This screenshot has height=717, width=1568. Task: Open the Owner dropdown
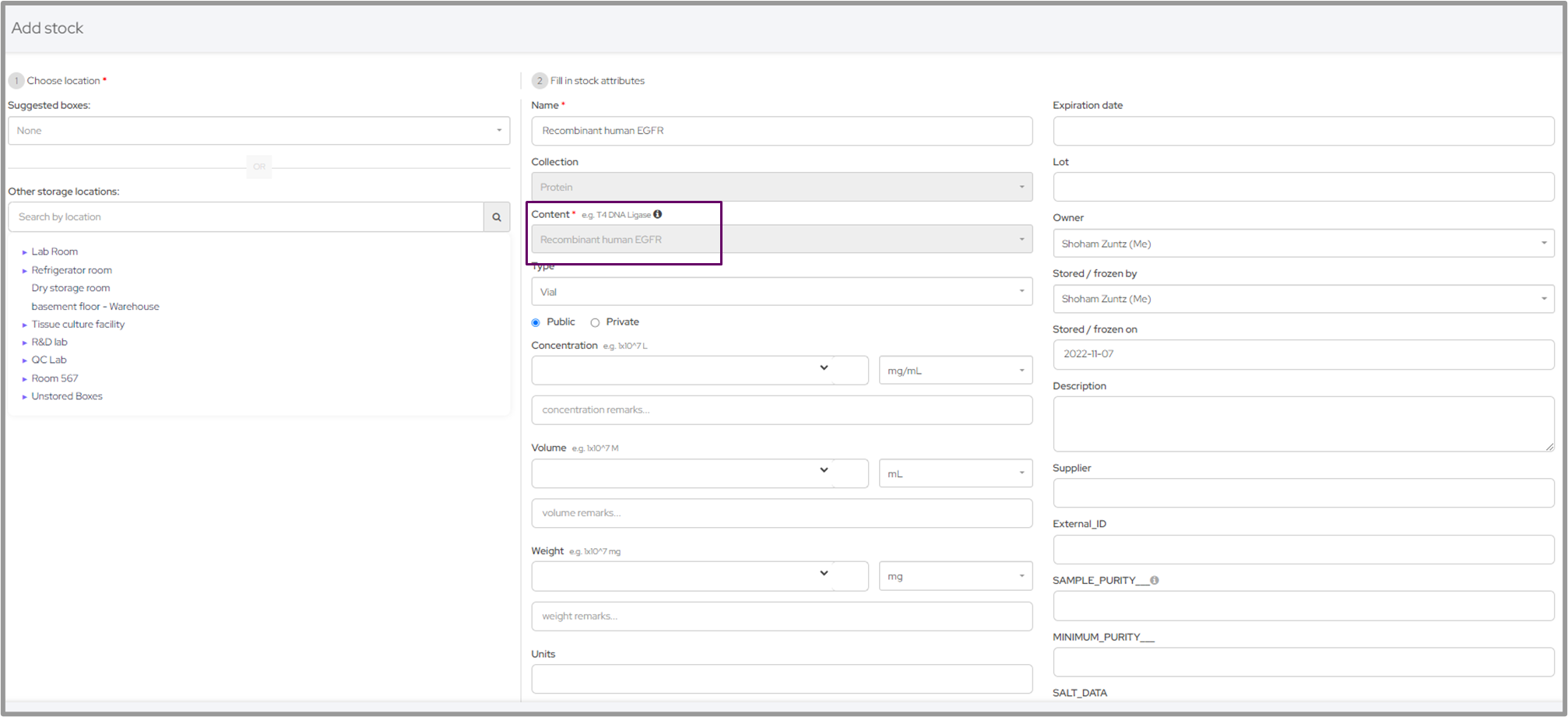[1303, 244]
